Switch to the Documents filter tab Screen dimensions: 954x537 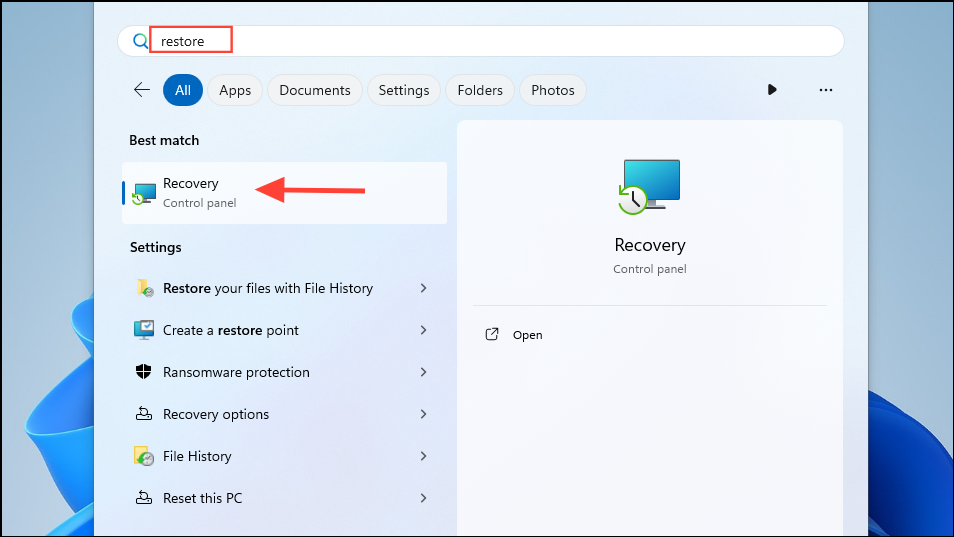pyautogui.click(x=315, y=90)
